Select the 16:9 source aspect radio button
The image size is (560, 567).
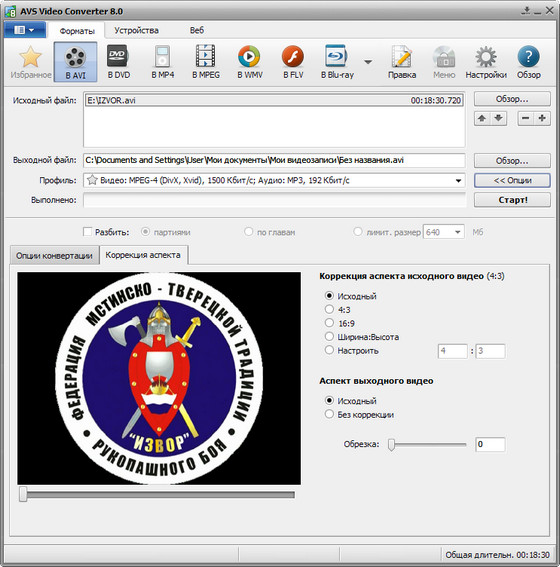(329, 323)
